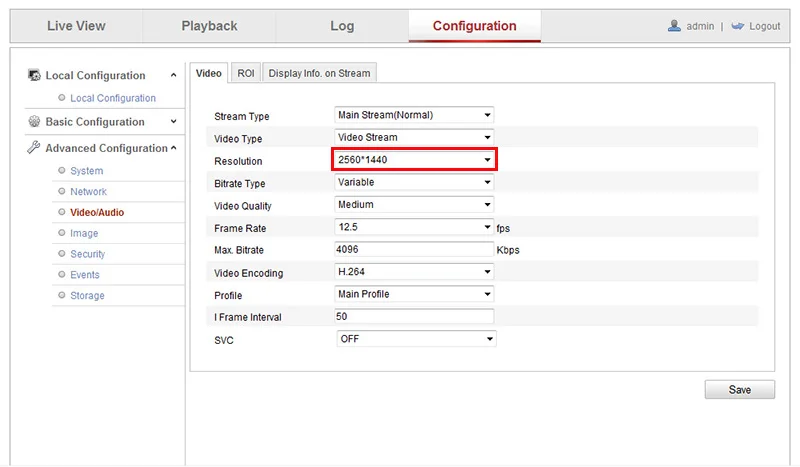The width and height of the screenshot is (800, 467).
Task: Select the Video sub-tab
Action: tap(209, 73)
